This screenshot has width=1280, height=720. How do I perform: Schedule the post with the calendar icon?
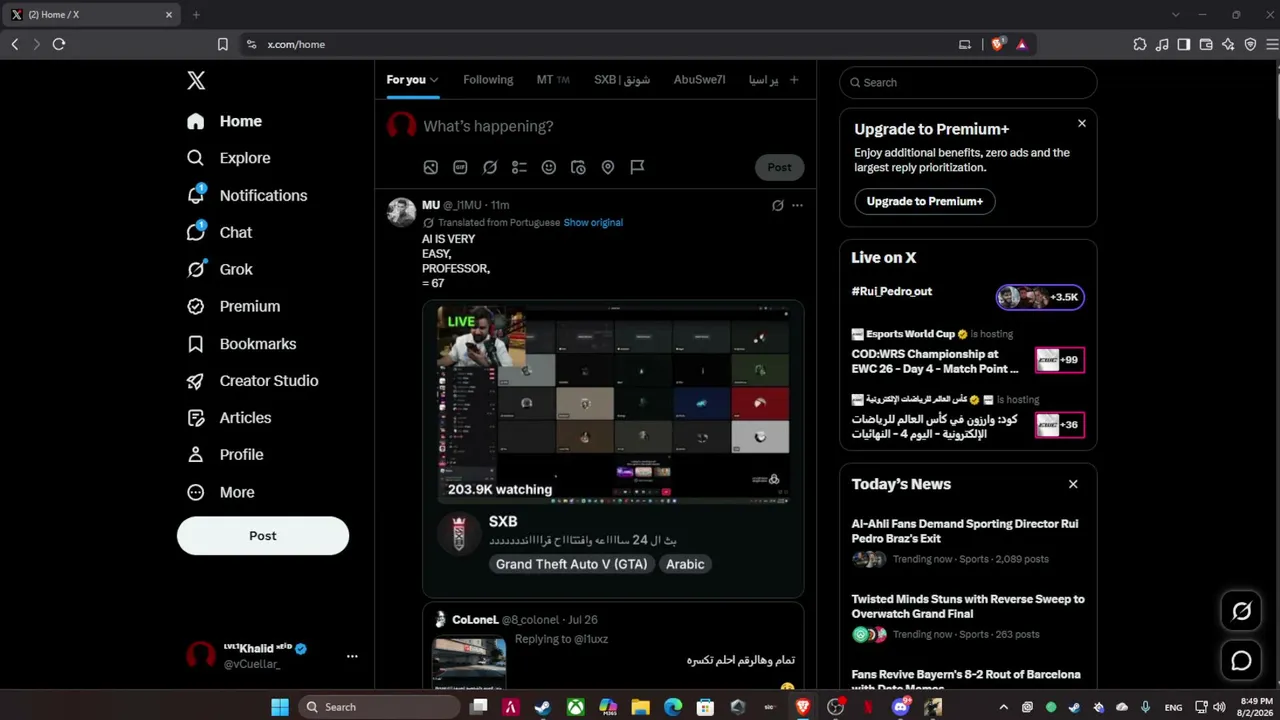coord(578,167)
